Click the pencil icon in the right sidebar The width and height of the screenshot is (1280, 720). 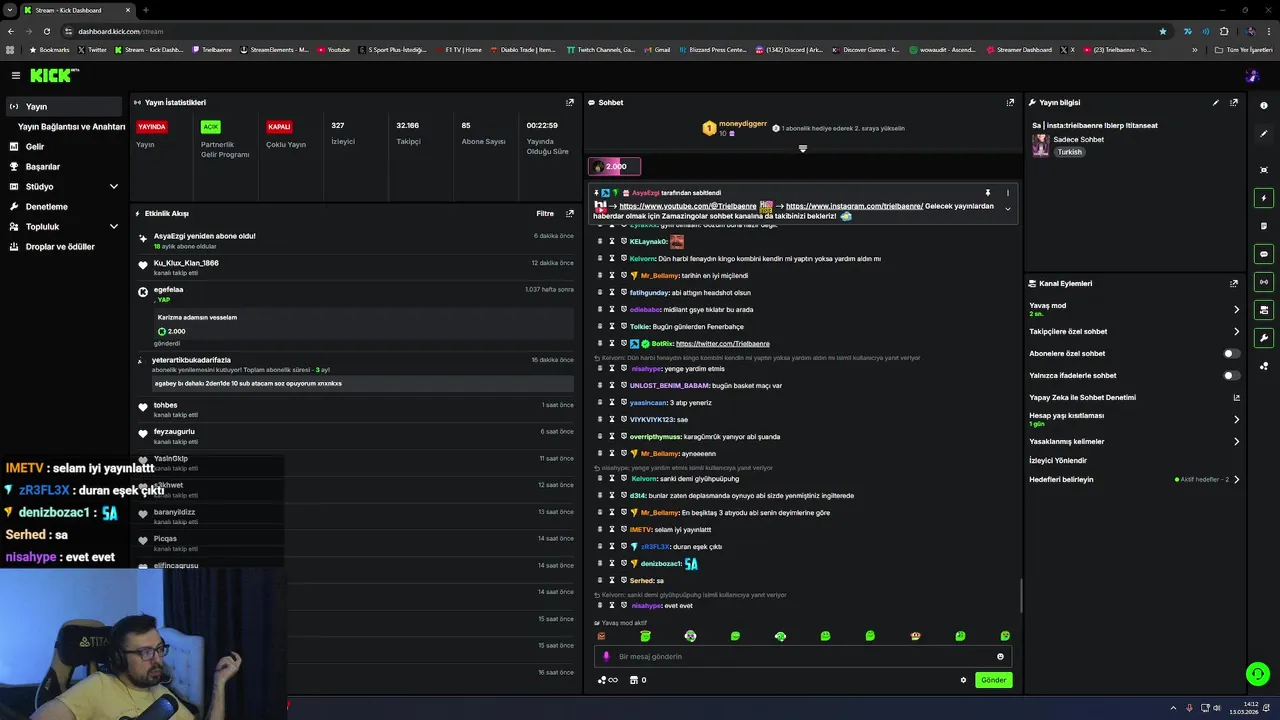click(x=1264, y=133)
